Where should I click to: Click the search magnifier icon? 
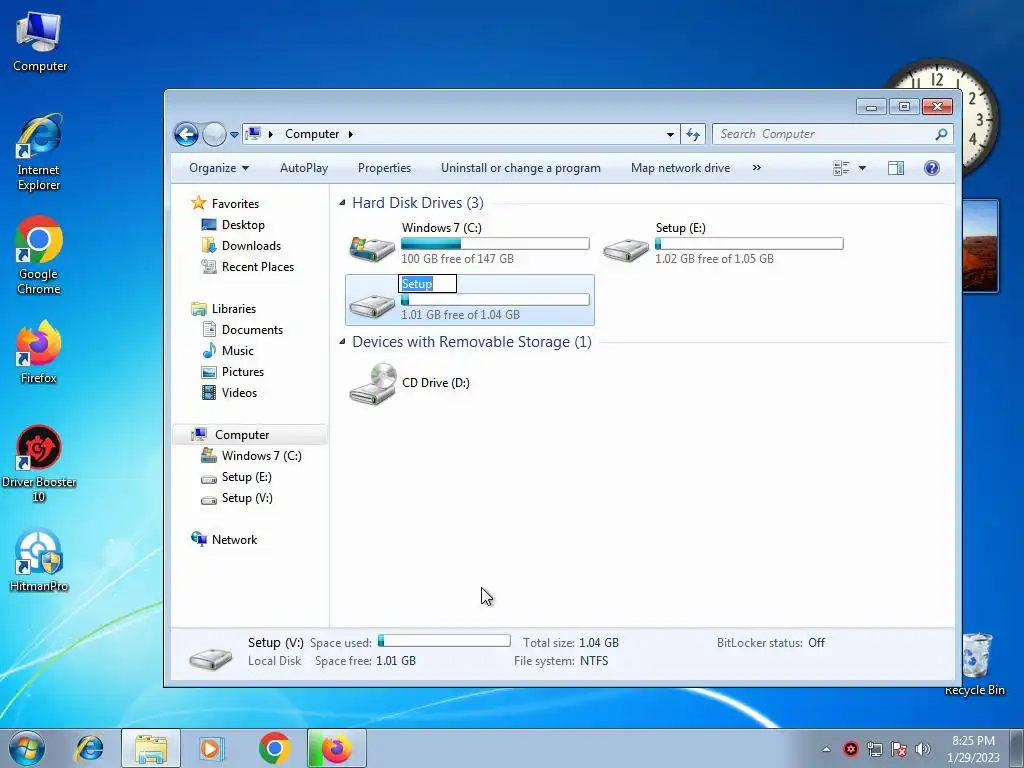pos(941,134)
